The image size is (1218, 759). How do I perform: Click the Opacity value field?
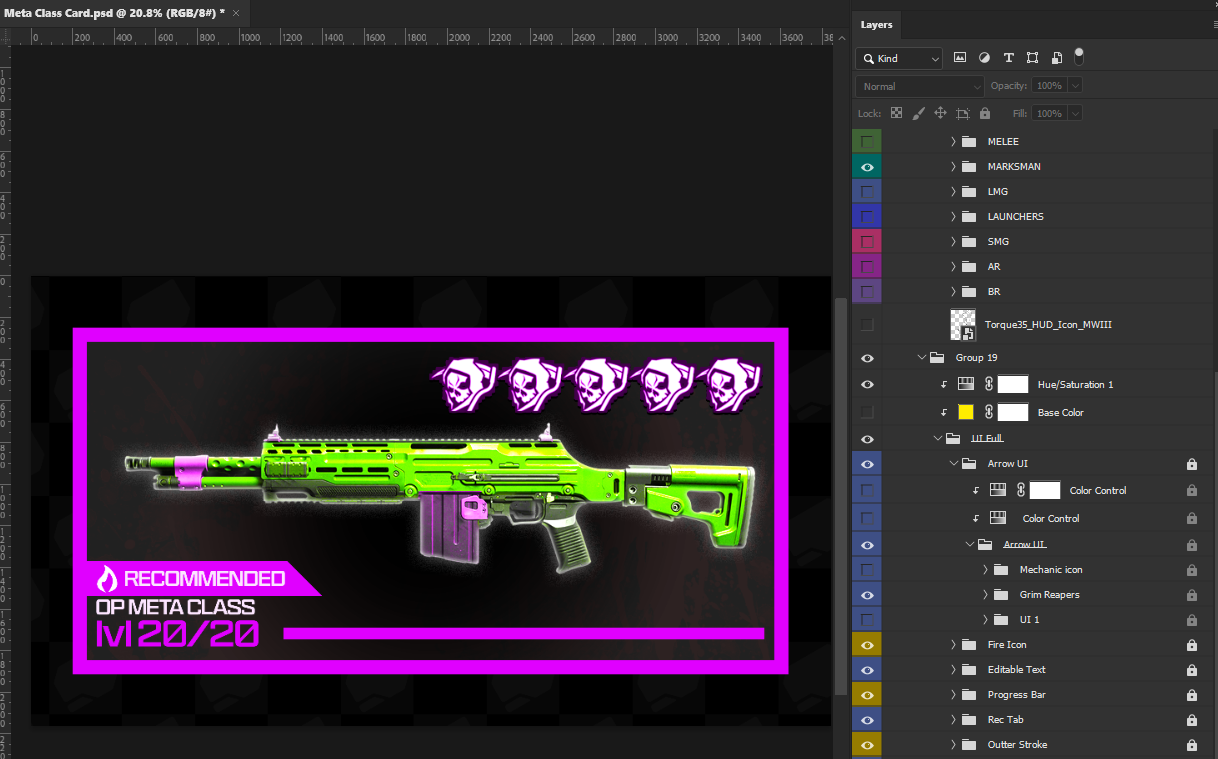click(x=1049, y=86)
